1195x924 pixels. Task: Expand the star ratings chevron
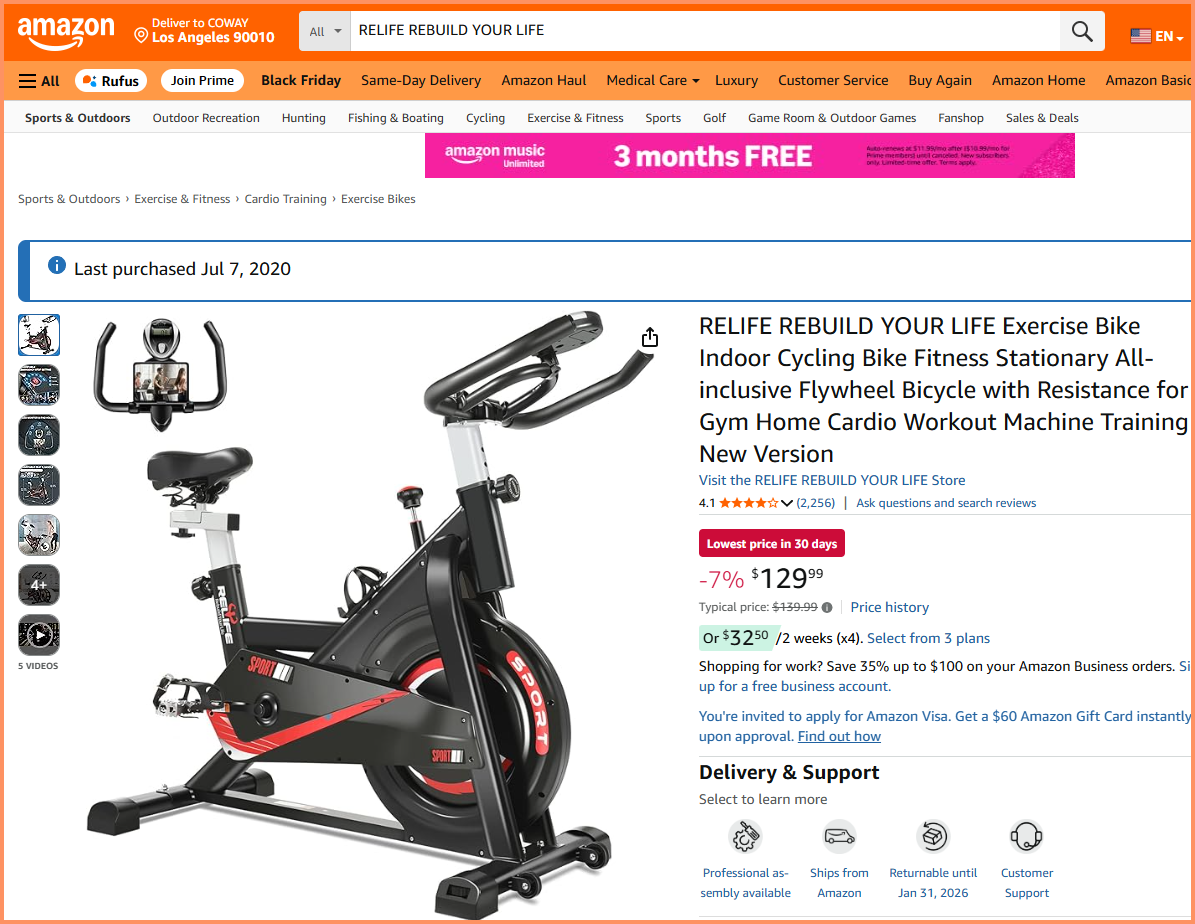pos(787,503)
